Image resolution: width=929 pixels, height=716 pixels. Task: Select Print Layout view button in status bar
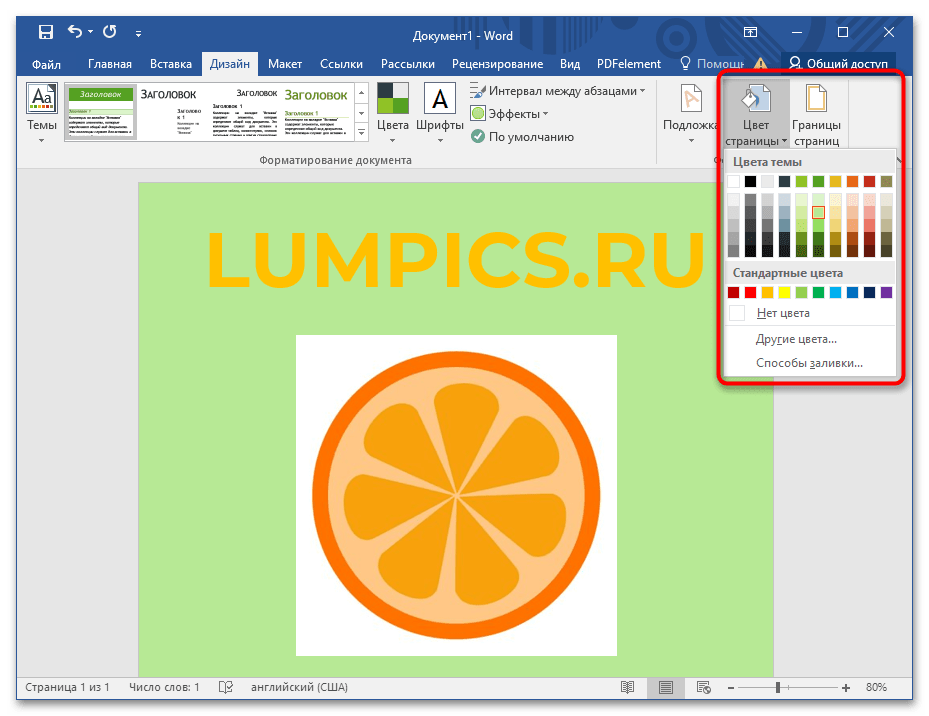[665, 688]
